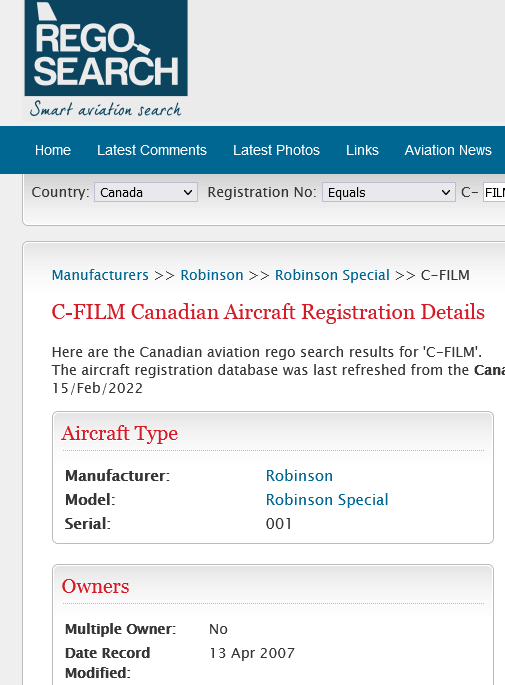Click the Owners section heading
The height and width of the screenshot is (685, 505).
pyautogui.click(x=95, y=586)
